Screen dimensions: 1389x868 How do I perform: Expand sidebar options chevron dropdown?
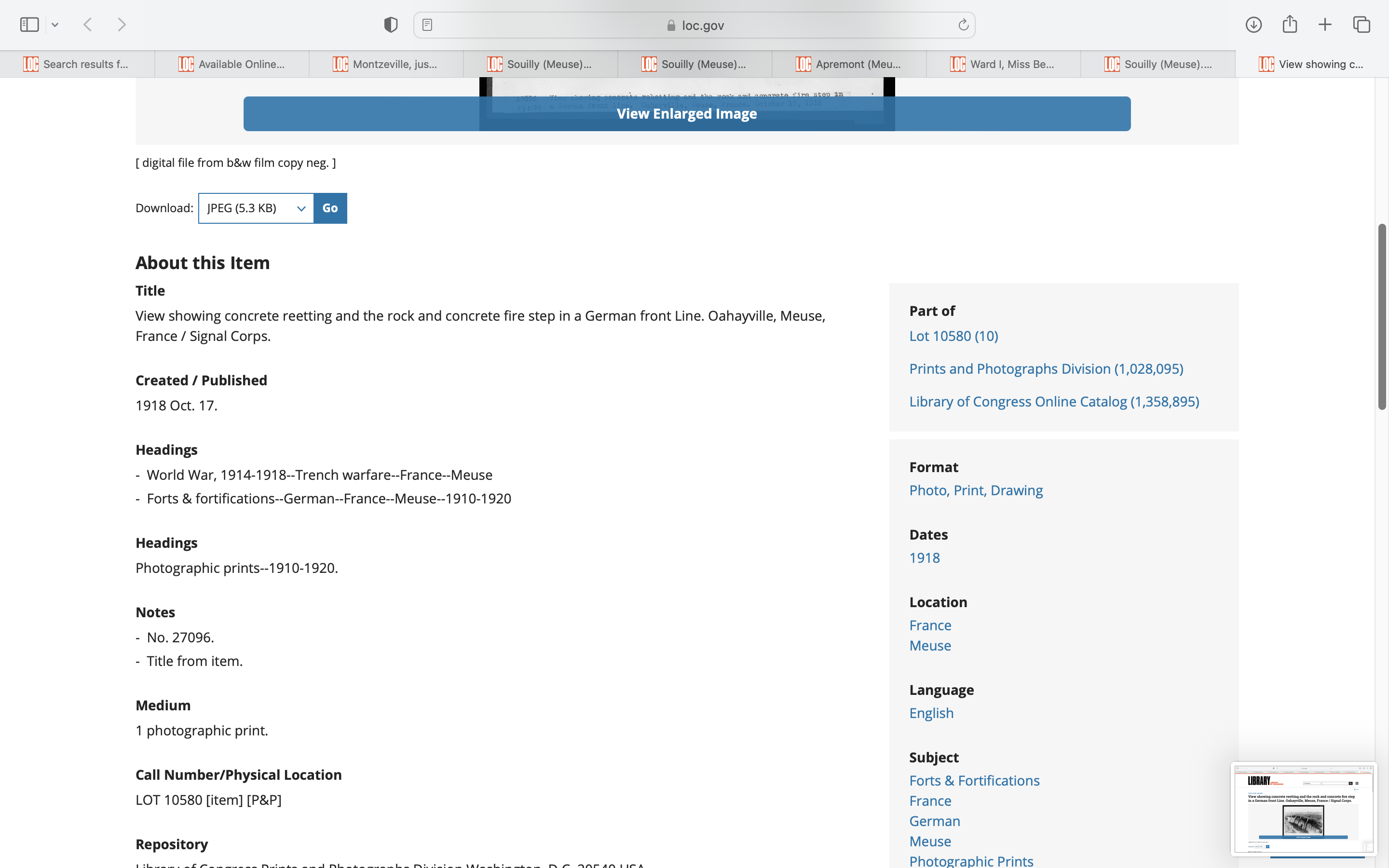pos(55,25)
